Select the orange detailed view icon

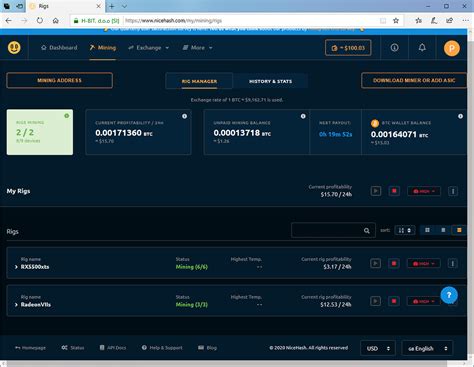point(459,230)
